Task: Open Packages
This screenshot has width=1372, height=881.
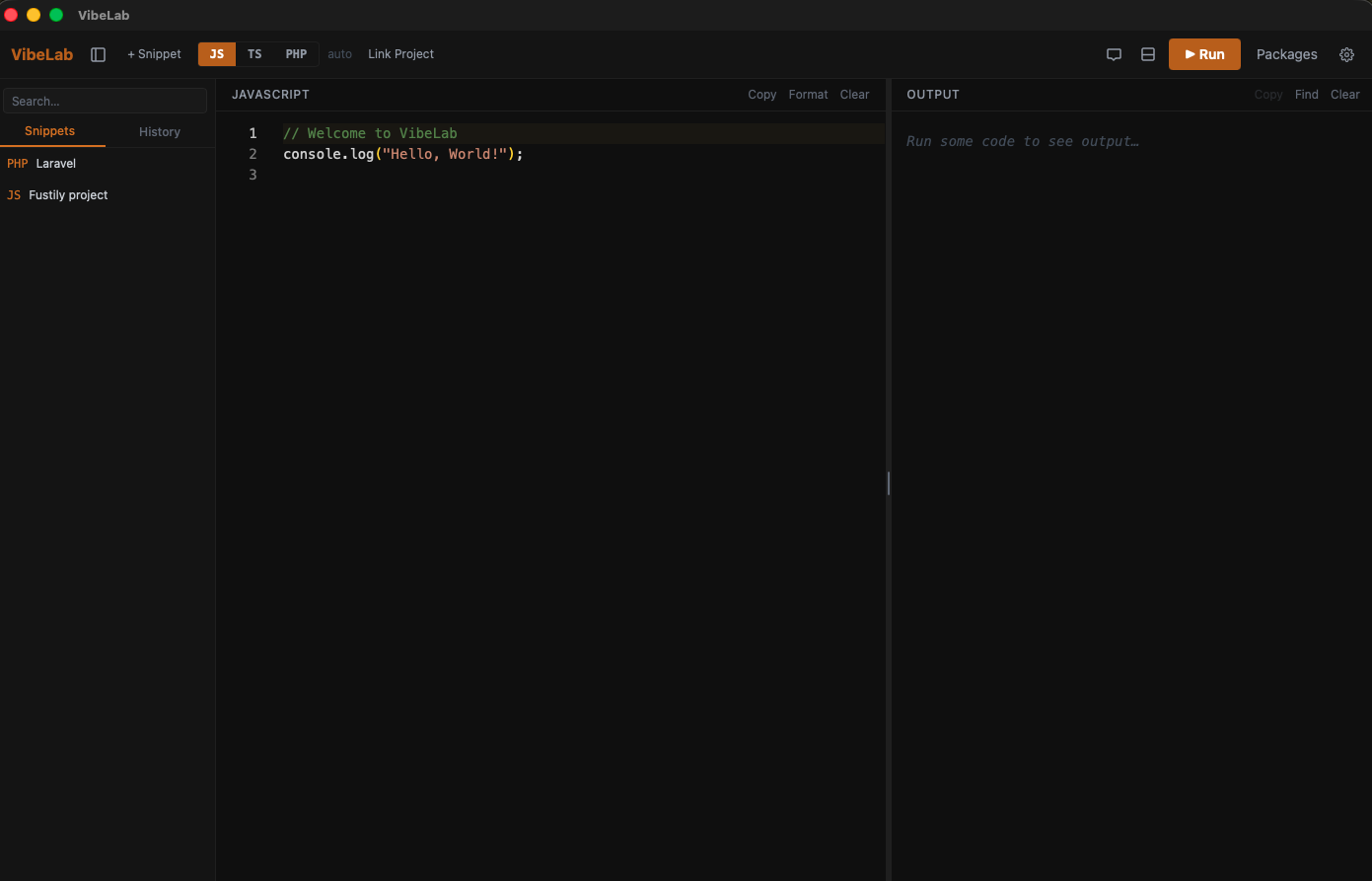Action: point(1286,54)
